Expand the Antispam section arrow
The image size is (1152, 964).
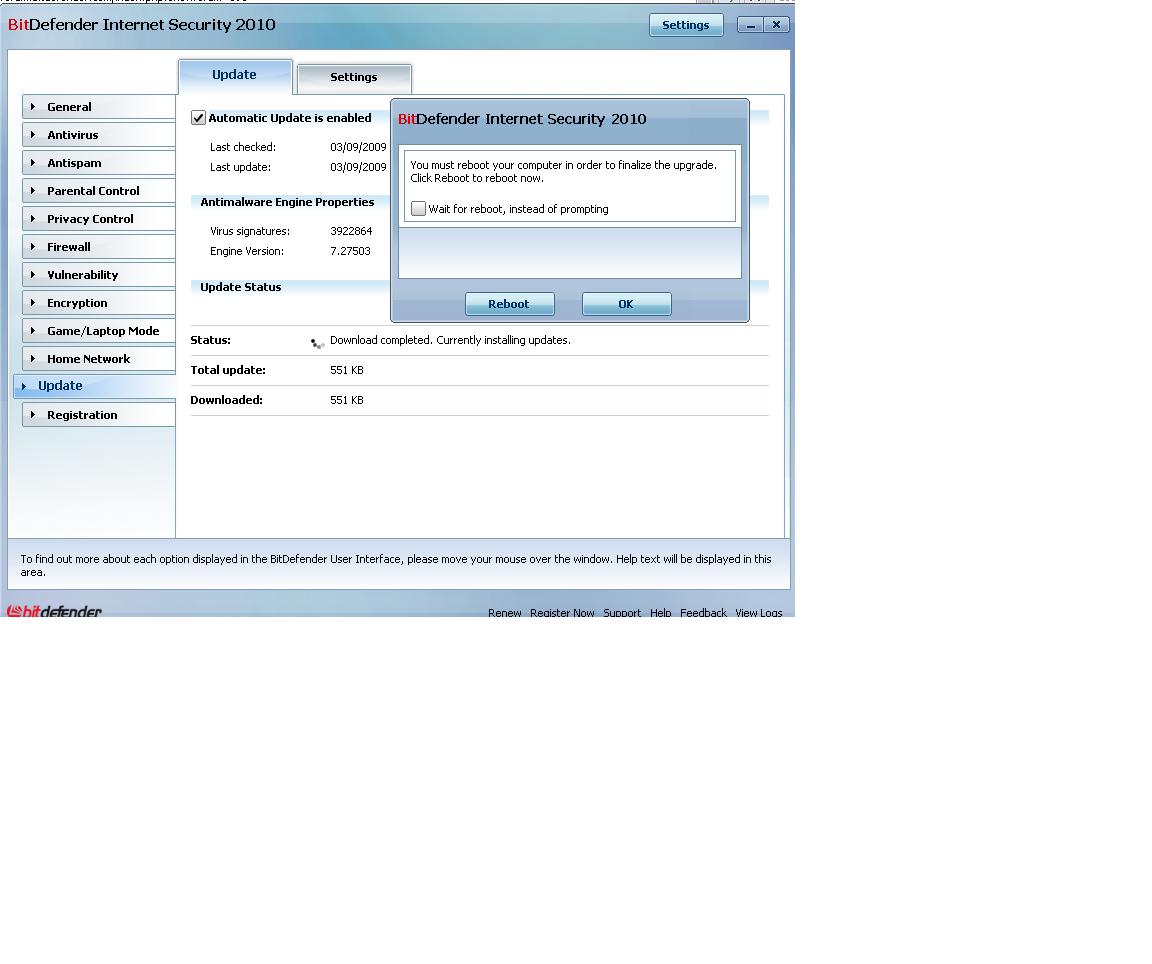tap(32, 162)
